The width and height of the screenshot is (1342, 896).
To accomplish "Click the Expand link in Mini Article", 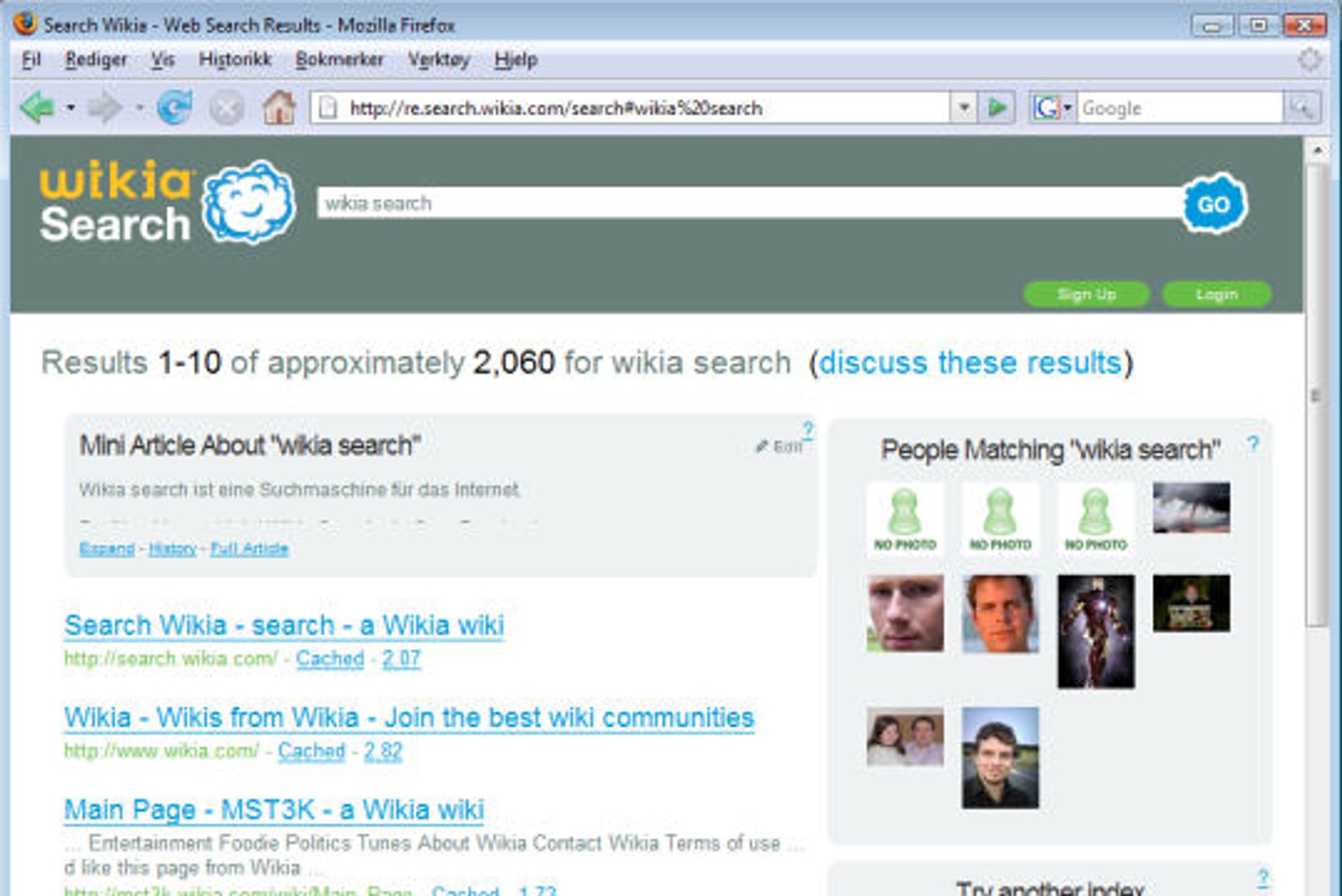I will [107, 549].
